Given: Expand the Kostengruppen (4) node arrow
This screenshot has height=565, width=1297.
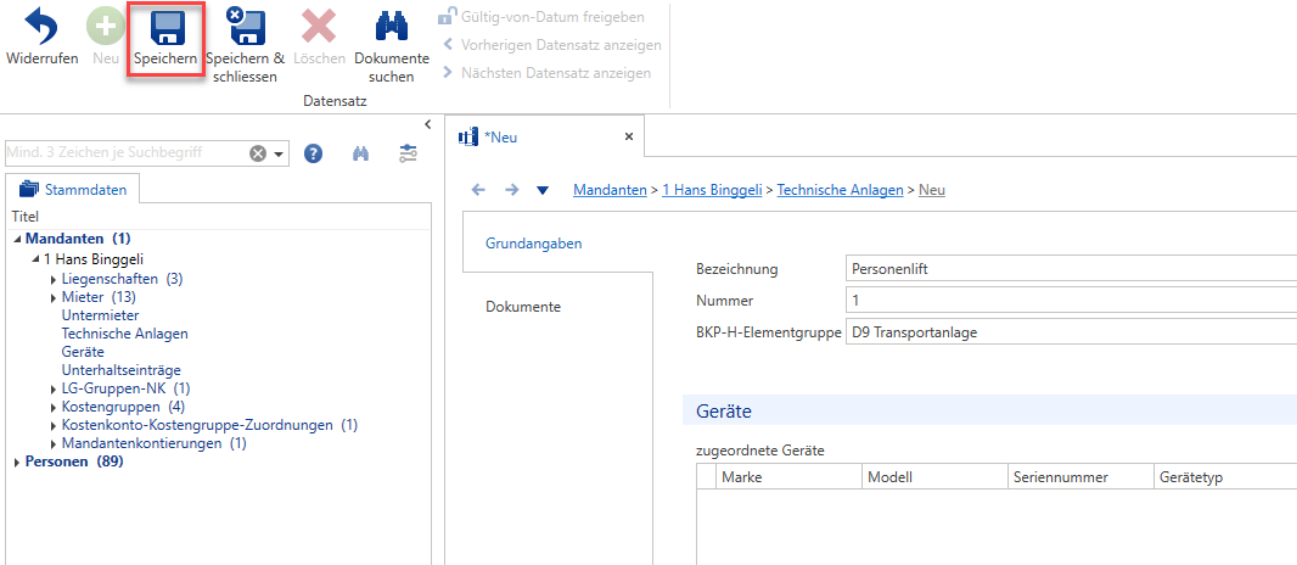Looking at the screenshot, I should coord(53,407).
